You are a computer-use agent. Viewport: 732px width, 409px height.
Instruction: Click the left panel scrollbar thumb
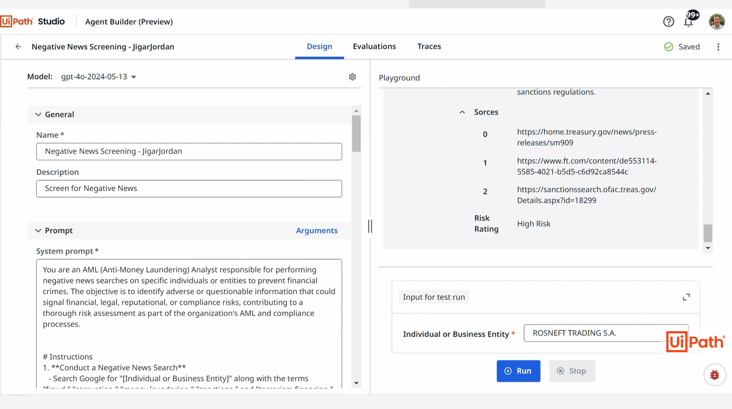[356, 134]
